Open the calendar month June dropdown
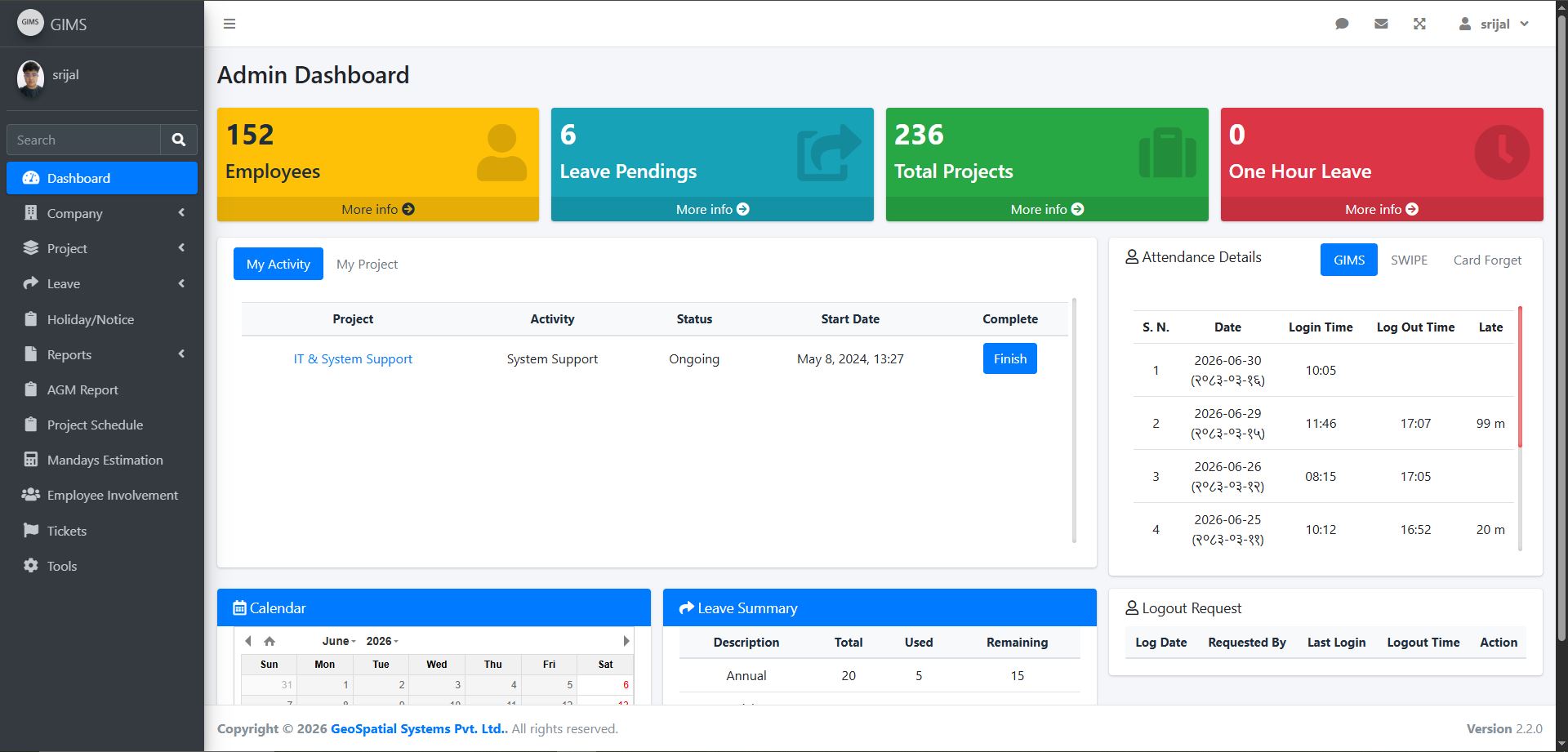The image size is (1568, 752). [339, 641]
